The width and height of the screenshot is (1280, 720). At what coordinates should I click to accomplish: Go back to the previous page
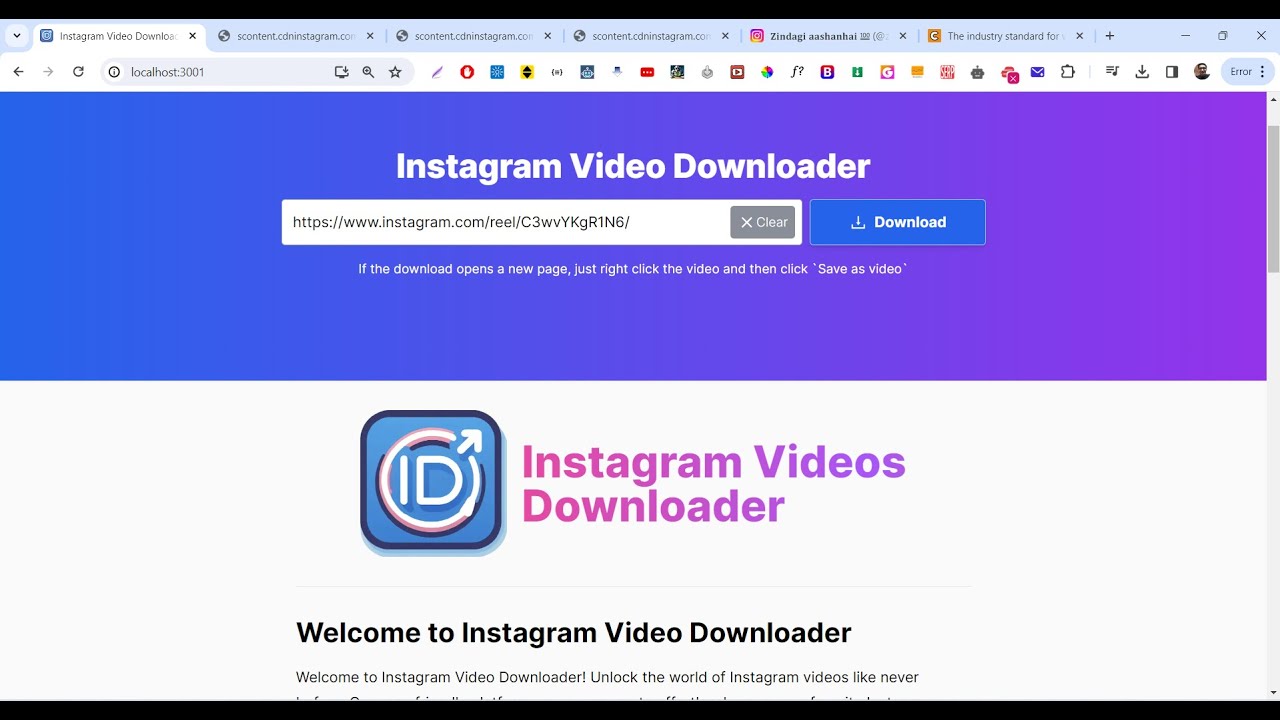point(18,72)
